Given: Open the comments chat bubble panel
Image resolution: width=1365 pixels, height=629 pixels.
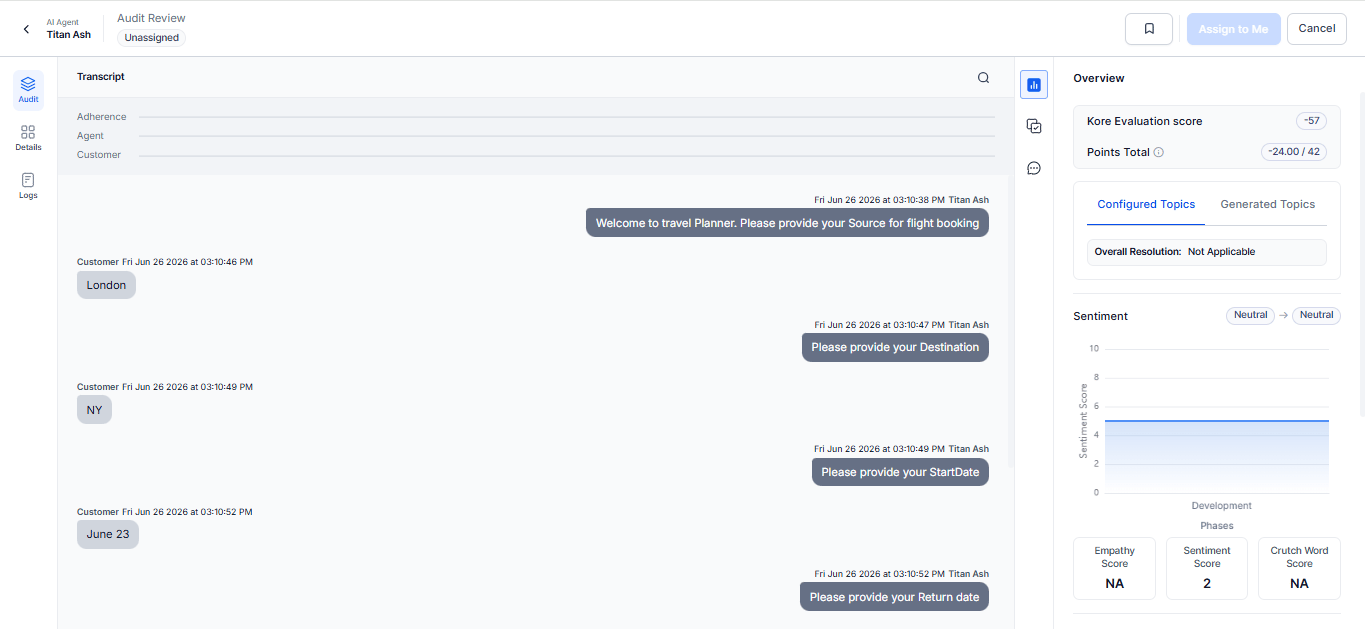Looking at the screenshot, I should 1034,168.
